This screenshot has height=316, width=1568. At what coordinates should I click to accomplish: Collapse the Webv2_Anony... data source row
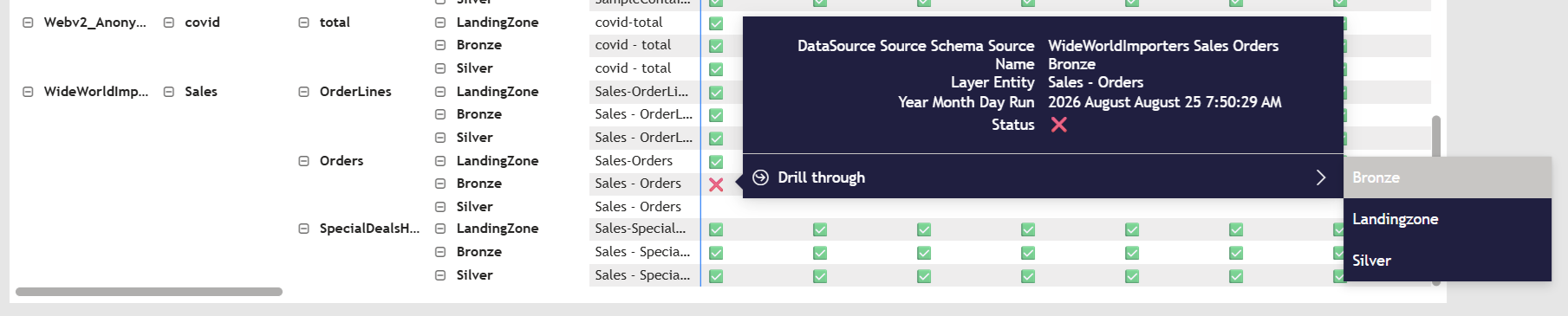click(28, 23)
